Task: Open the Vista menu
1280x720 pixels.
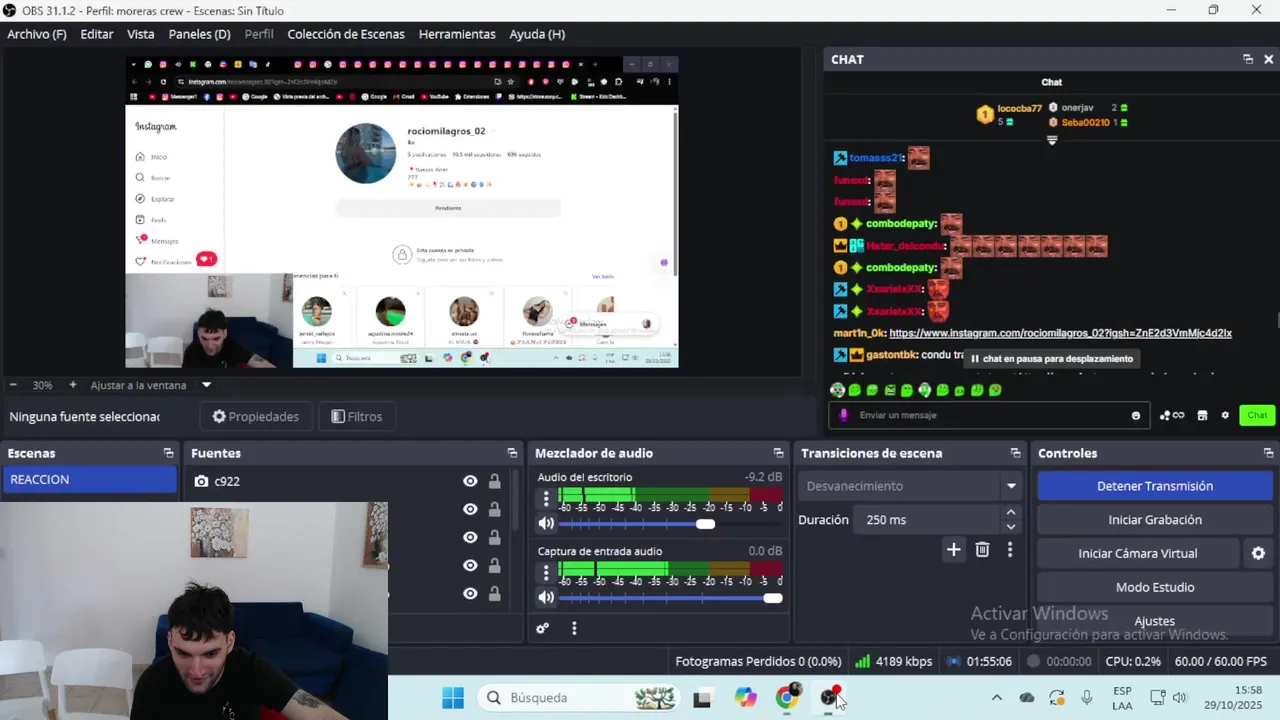Action: pos(141,34)
